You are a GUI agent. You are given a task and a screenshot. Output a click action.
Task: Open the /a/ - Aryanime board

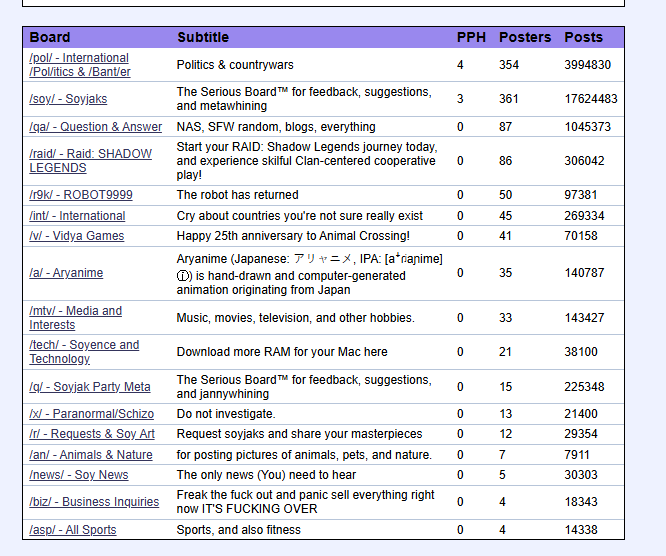coord(66,273)
